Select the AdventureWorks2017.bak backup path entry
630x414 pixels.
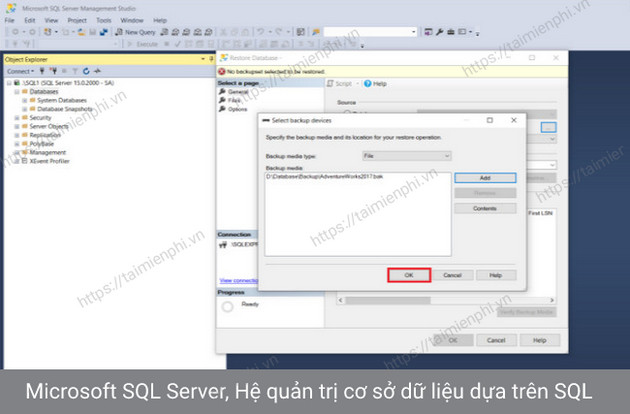click(x=324, y=176)
